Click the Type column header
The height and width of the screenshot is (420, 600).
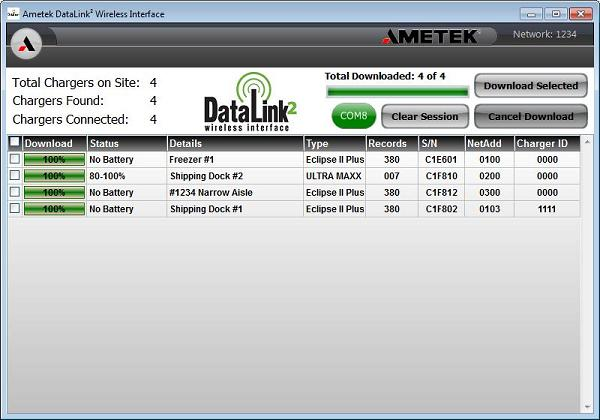click(x=333, y=144)
